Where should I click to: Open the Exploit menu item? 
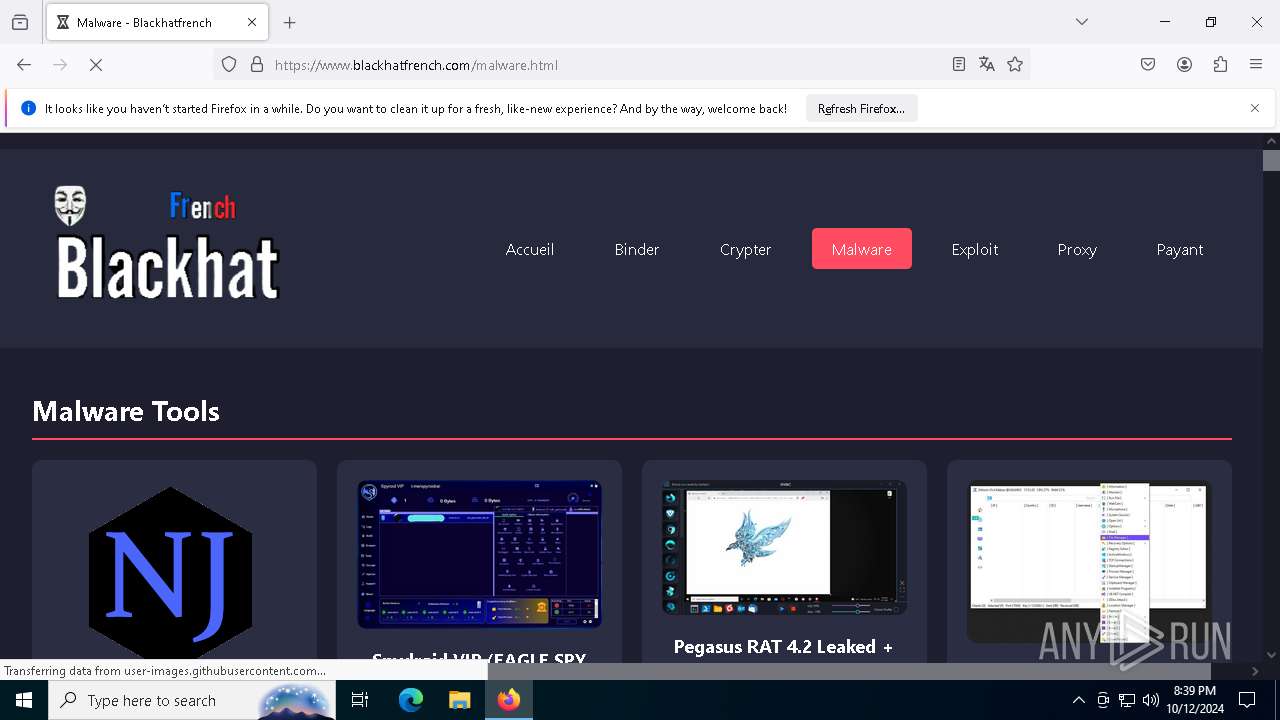pyautogui.click(x=975, y=249)
